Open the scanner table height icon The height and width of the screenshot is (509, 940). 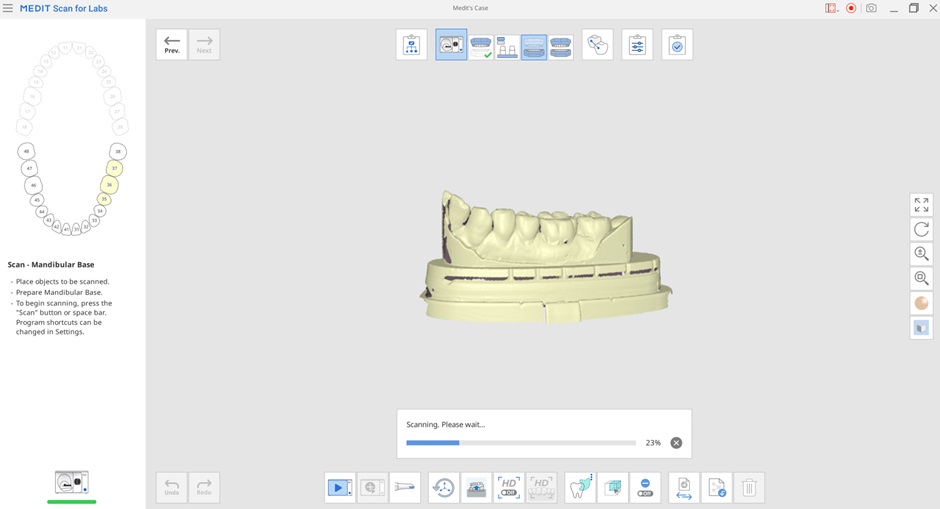tap(476, 488)
